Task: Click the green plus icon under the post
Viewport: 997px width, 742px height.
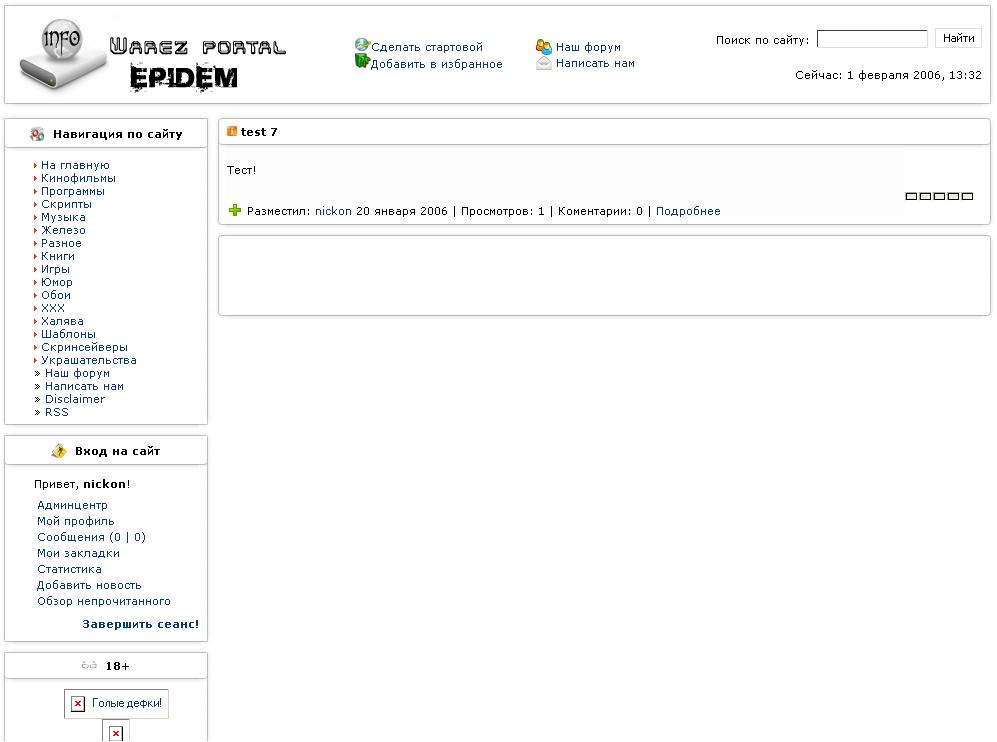Action: [235, 210]
